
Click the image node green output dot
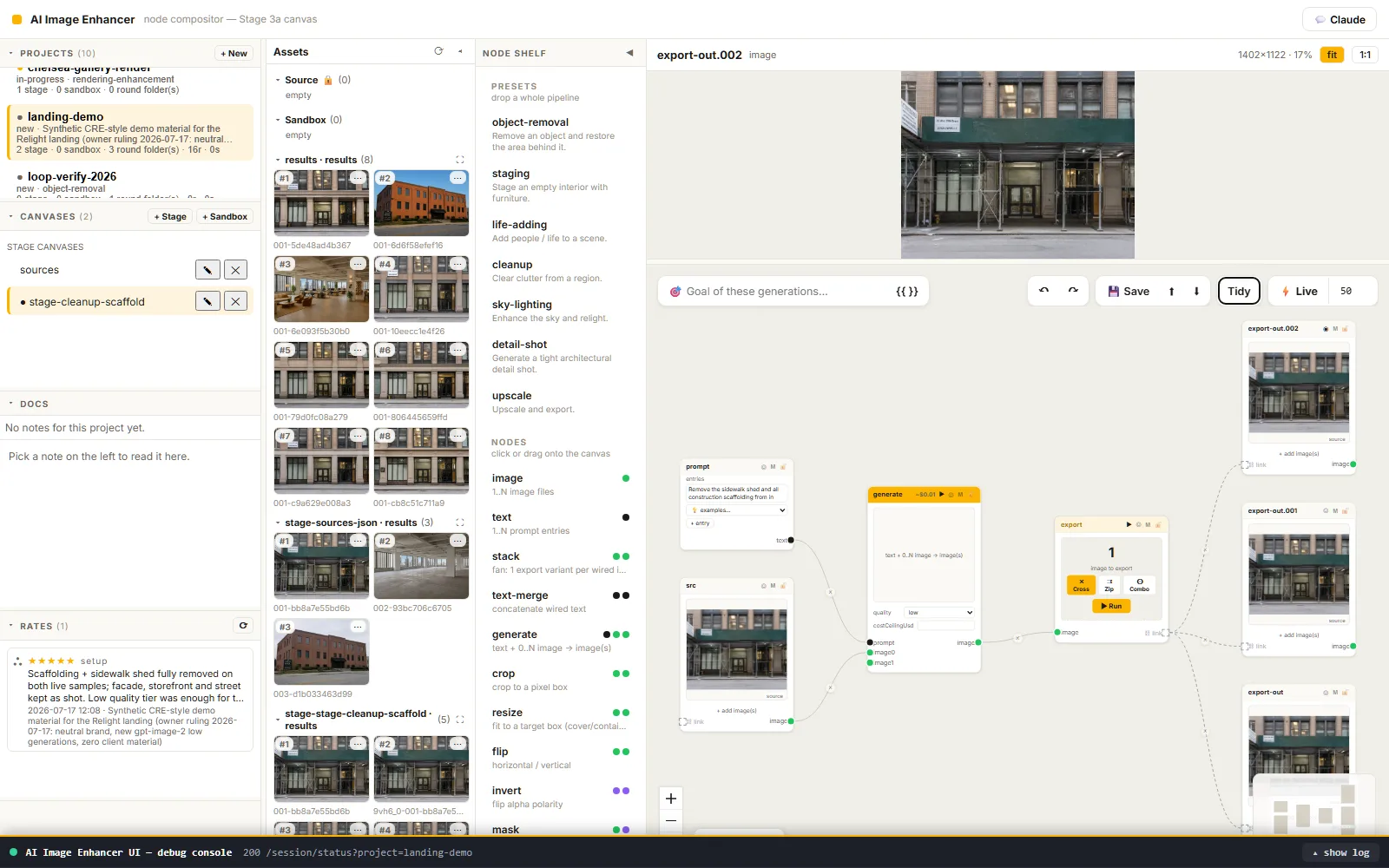[626, 478]
